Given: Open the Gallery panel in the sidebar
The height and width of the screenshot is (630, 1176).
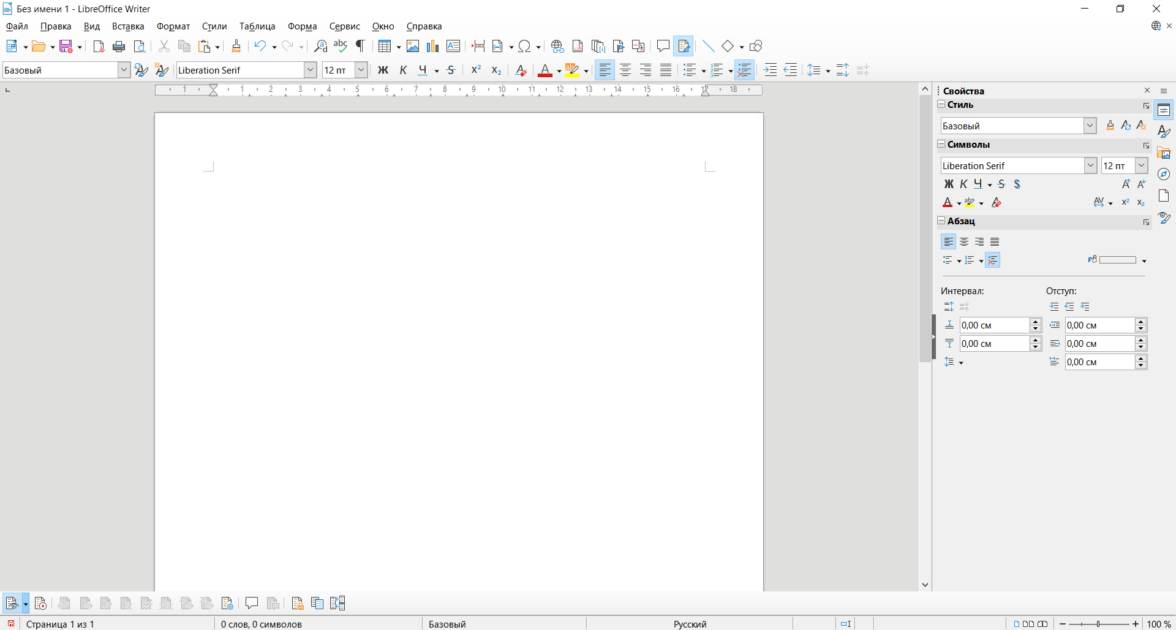Looking at the screenshot, I should coord(1164,153).
